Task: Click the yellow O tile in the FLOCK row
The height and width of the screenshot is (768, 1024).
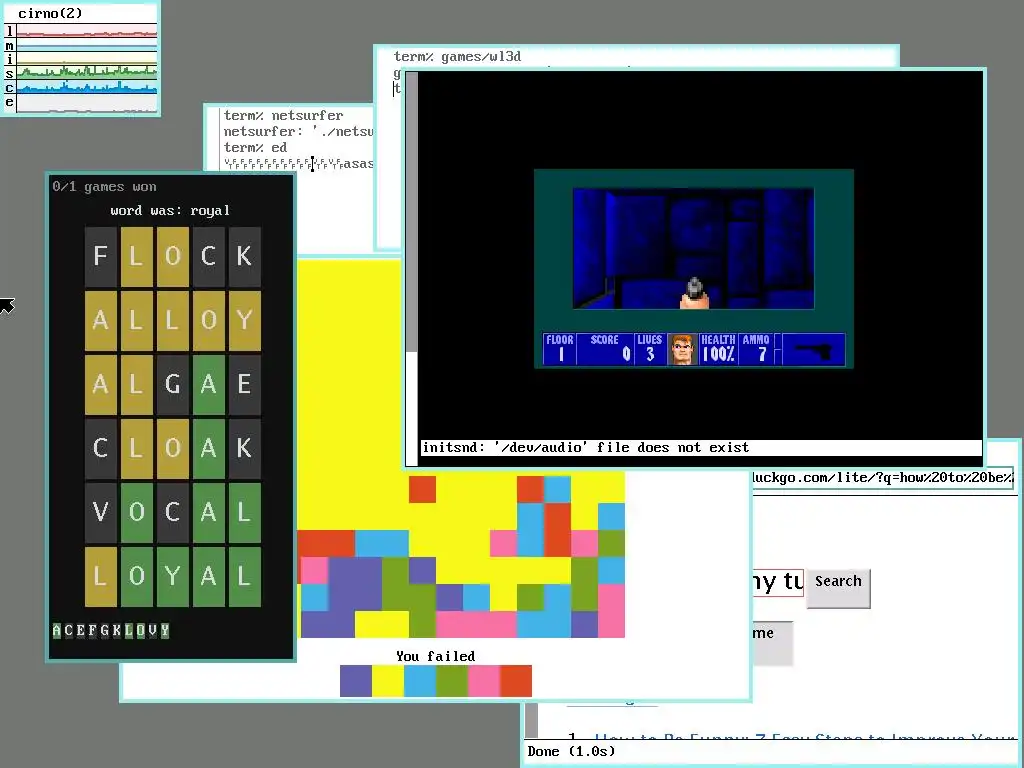Action: (172, 257)
